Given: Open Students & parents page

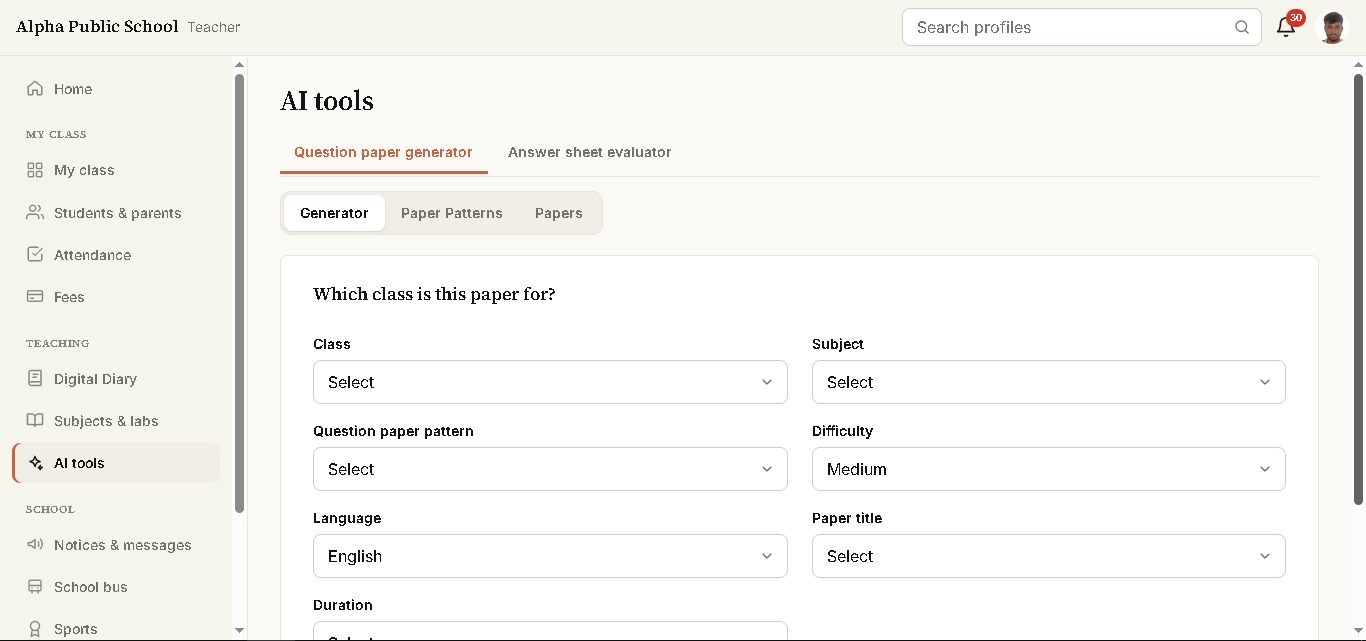Looking at the screenshot, I should tap(116, 213).
